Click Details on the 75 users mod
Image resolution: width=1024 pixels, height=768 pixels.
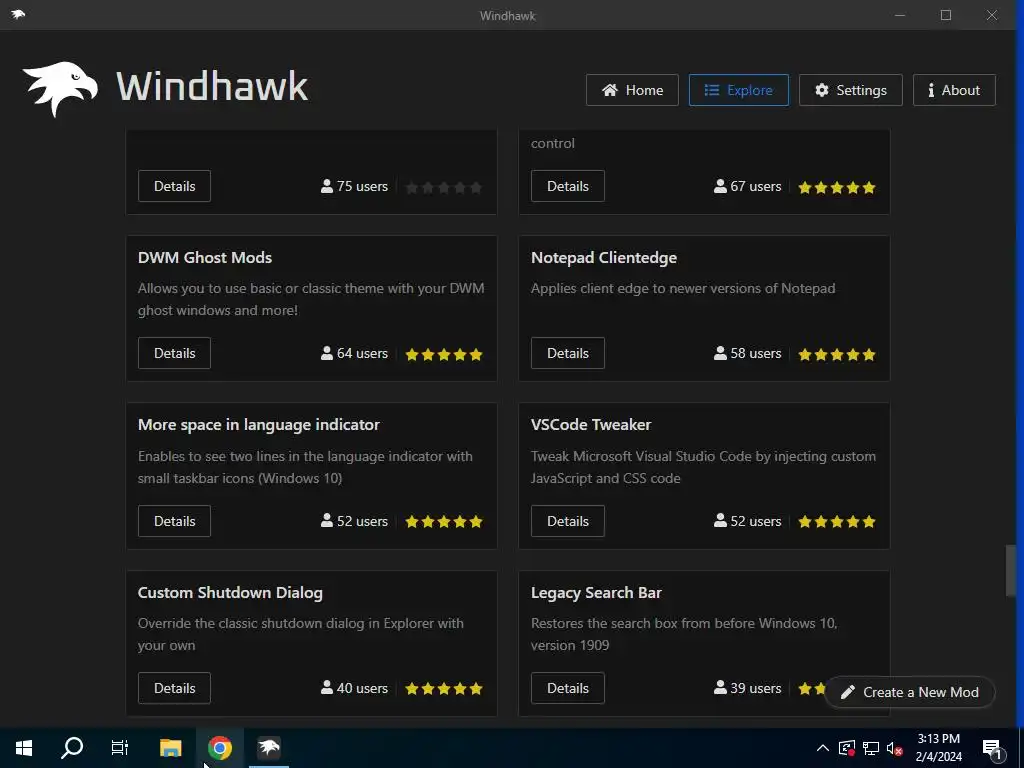click(174, 186)
